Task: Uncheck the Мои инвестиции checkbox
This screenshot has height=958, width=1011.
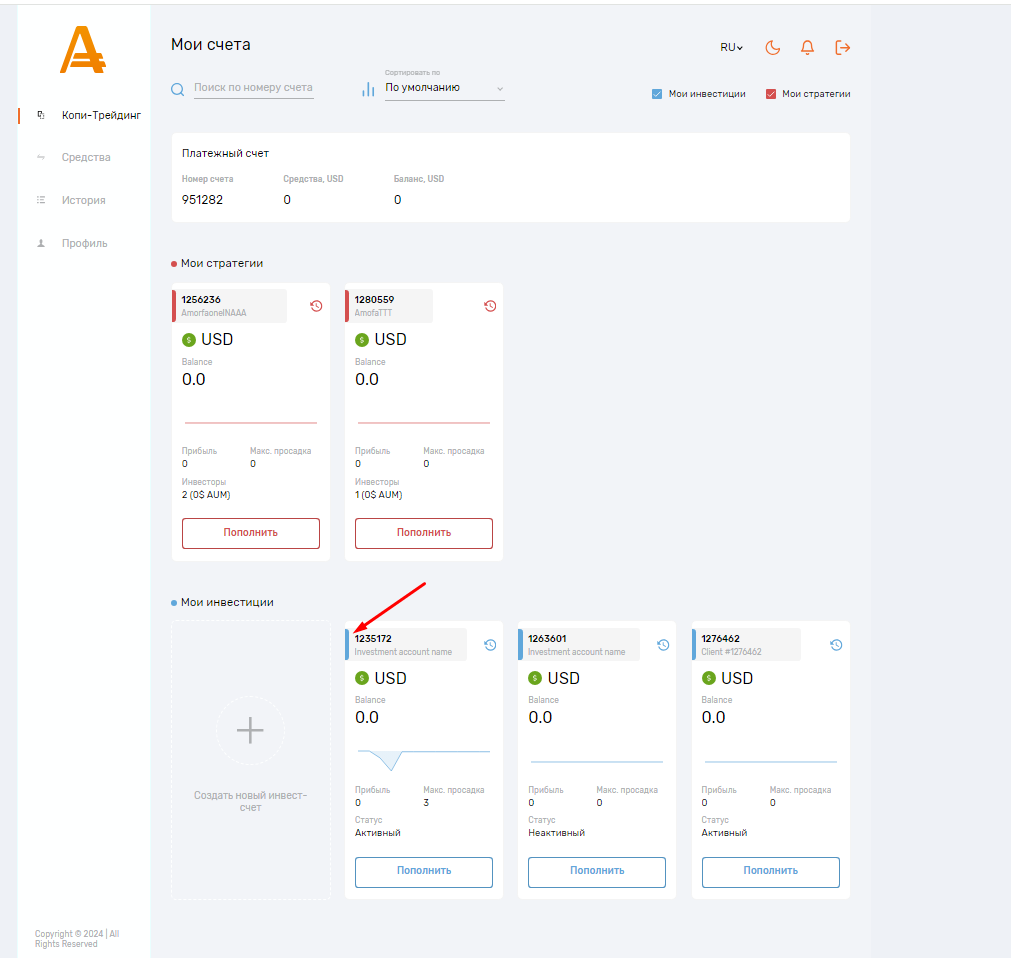Action: [657, 94]
